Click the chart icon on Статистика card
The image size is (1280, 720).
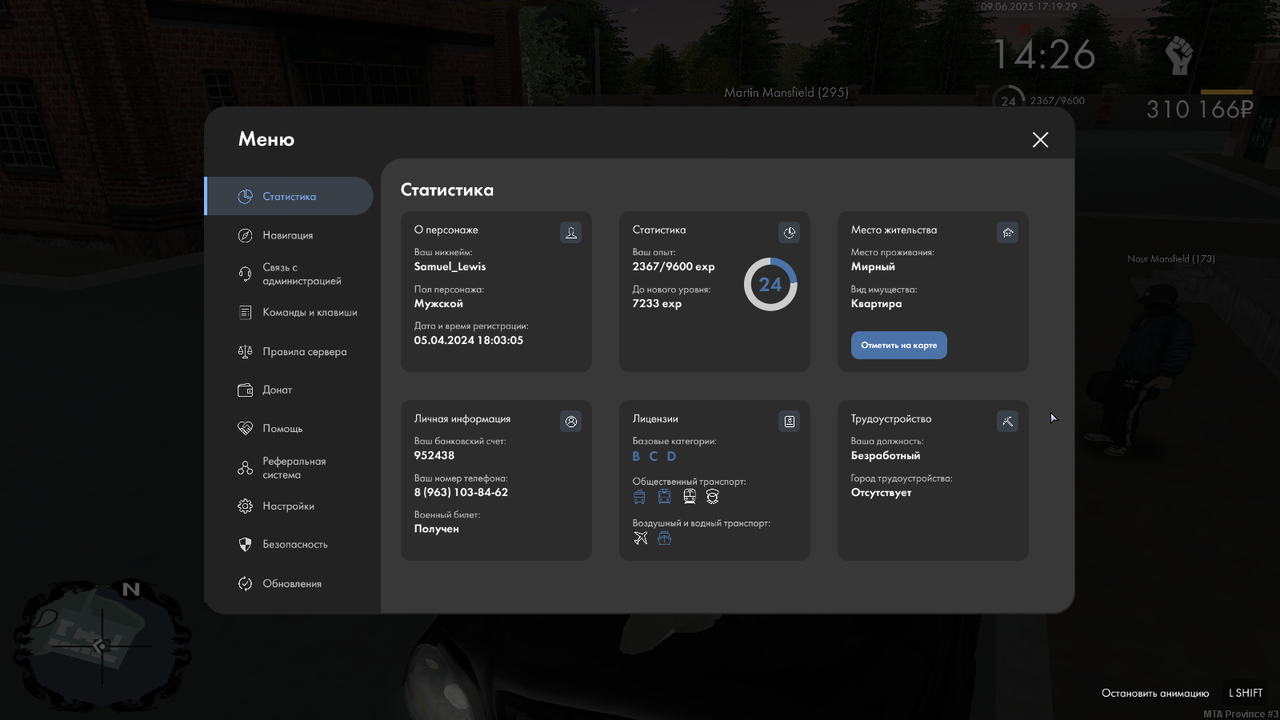tap(789, 233)
